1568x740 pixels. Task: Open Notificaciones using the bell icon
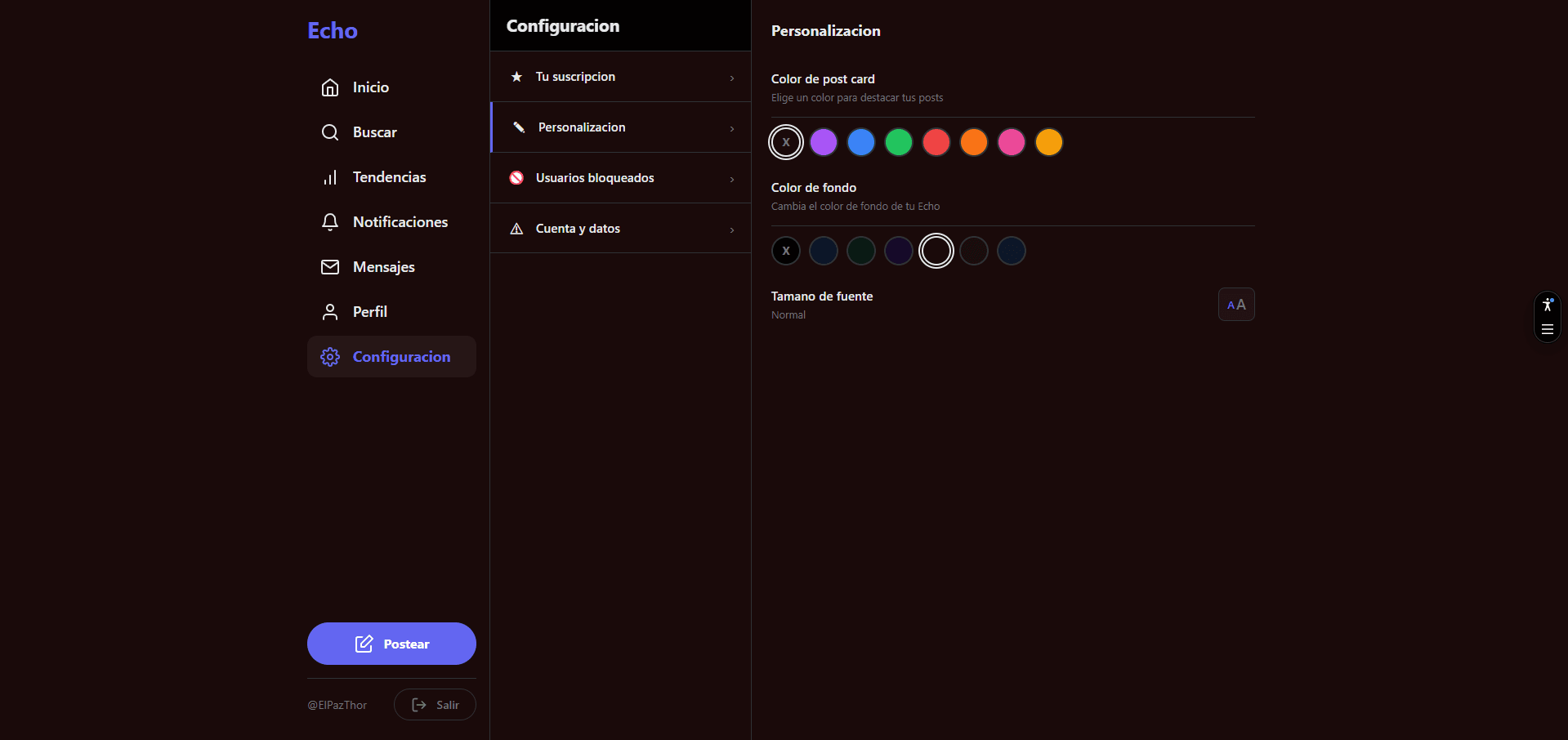[x=330, y=222]
